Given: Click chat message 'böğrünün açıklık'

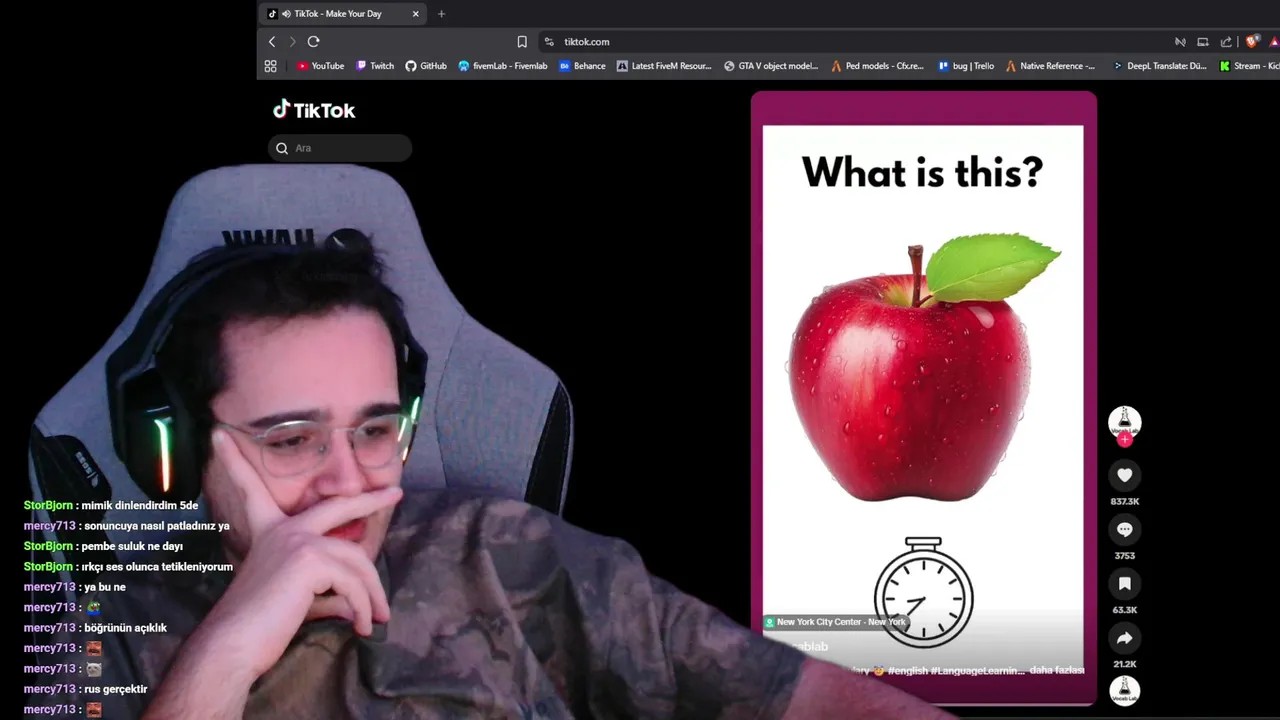Looking at the screenshot, I should pyautogui.click(x=125, y=628).
